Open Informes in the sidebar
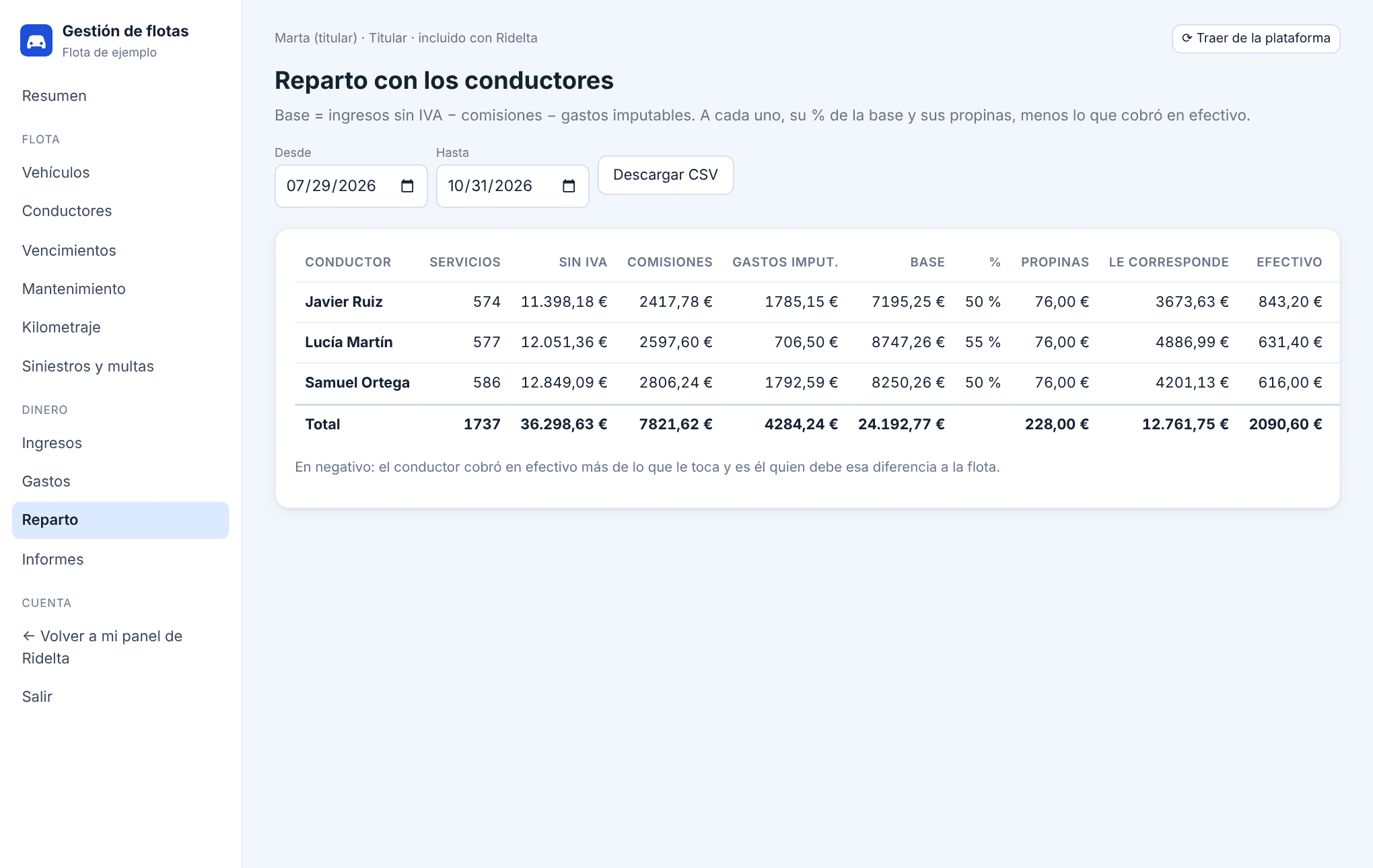 click(x=52, y=560)
